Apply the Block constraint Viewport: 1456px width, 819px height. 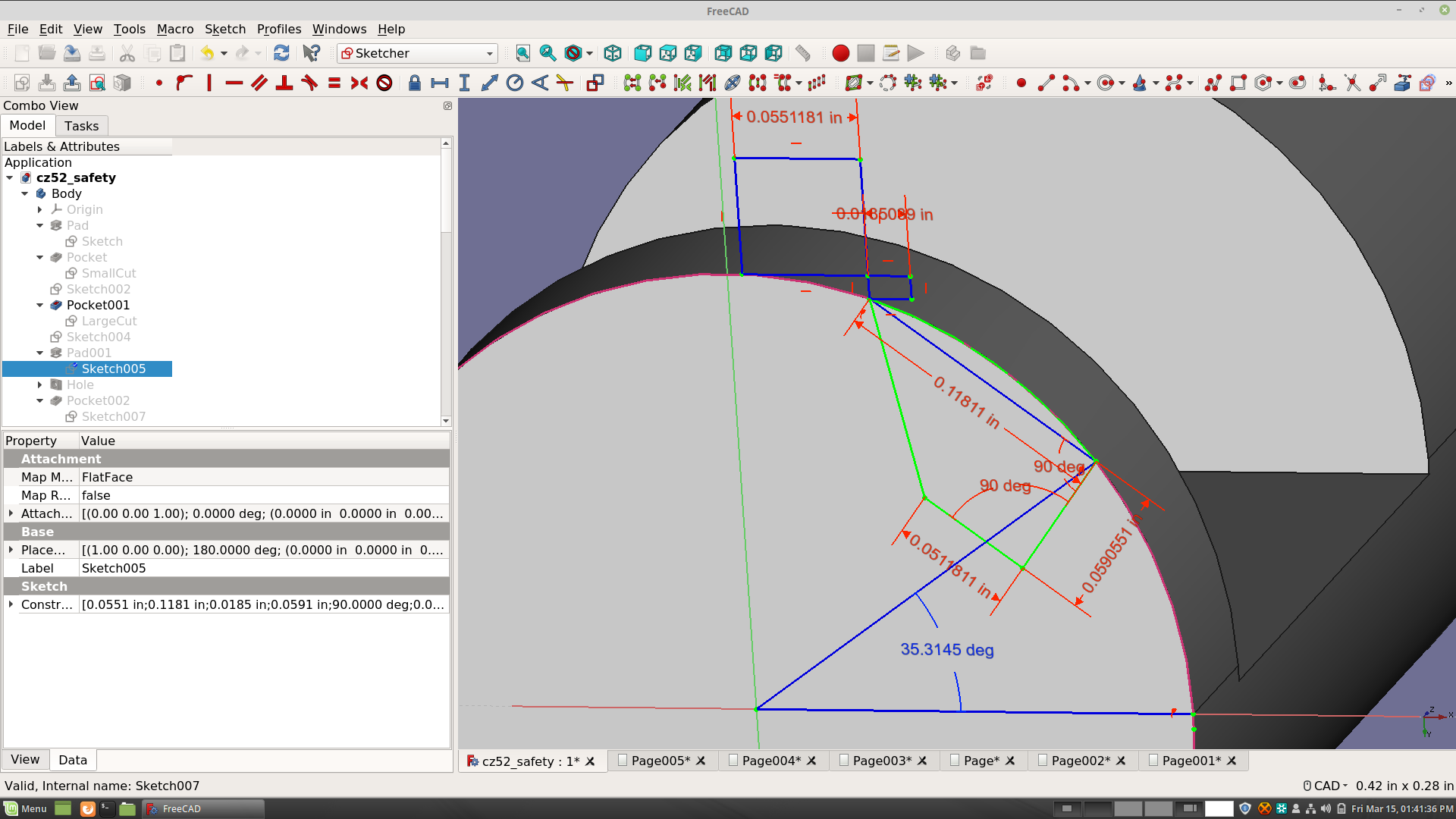click(384, 83)
